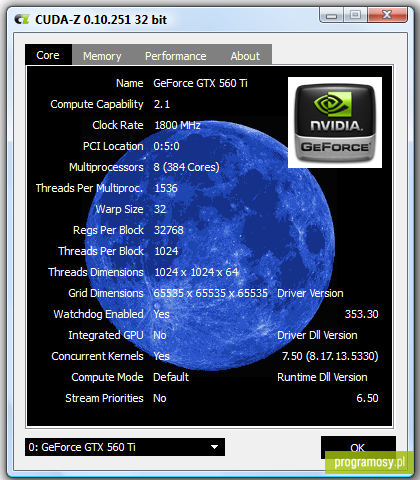Click the NVIDIA GeForce logo image
This screenshot has width=420, height=480.
[x=335, y=122]
